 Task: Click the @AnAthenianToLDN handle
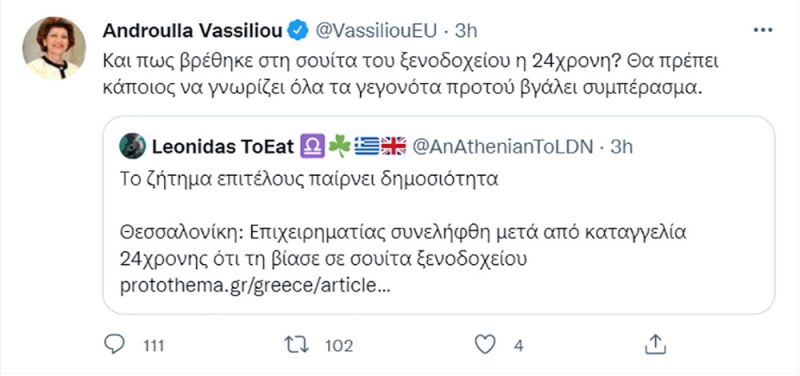(502, 147)
